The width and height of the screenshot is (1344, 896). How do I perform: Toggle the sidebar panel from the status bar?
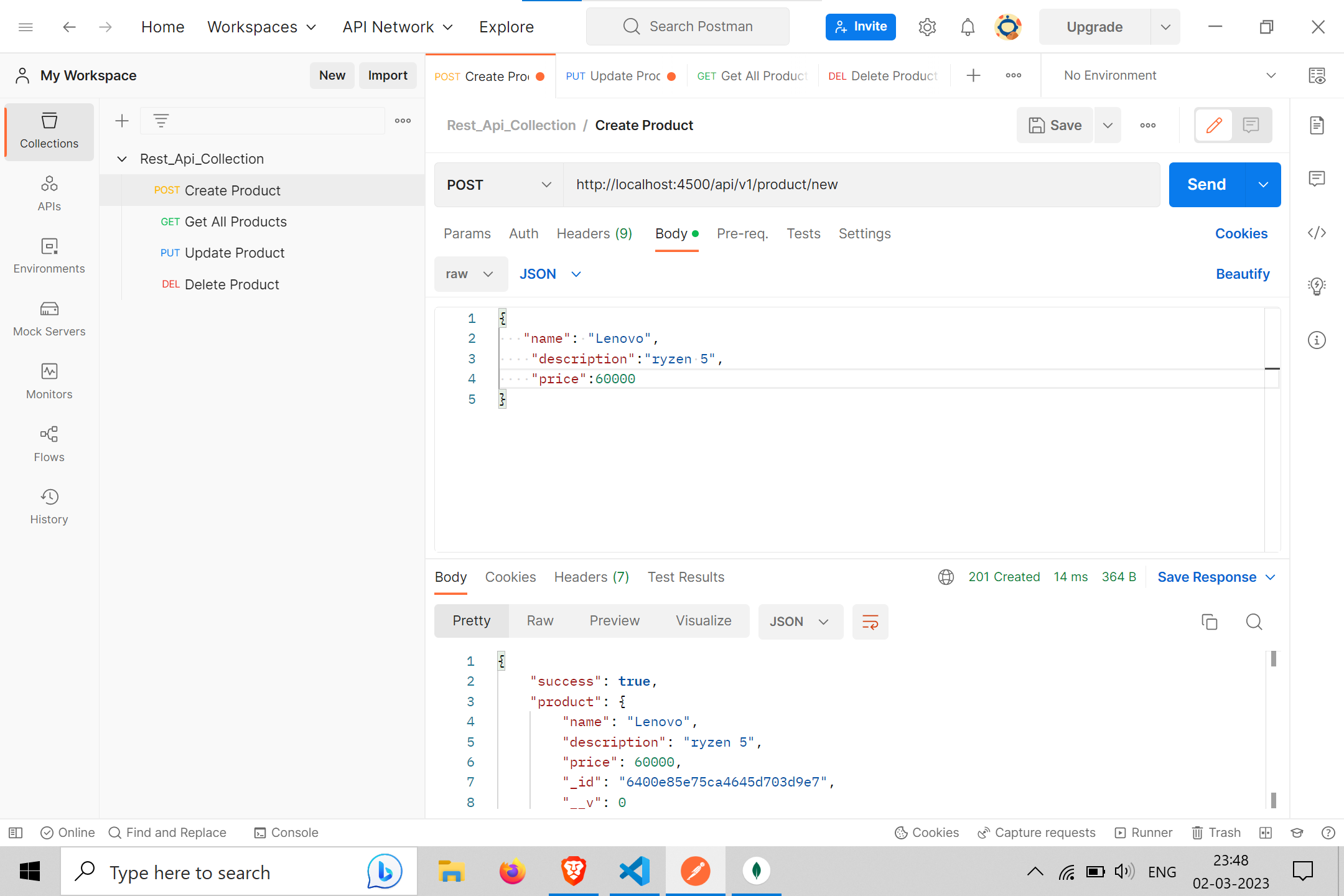[x=14, y=833]
